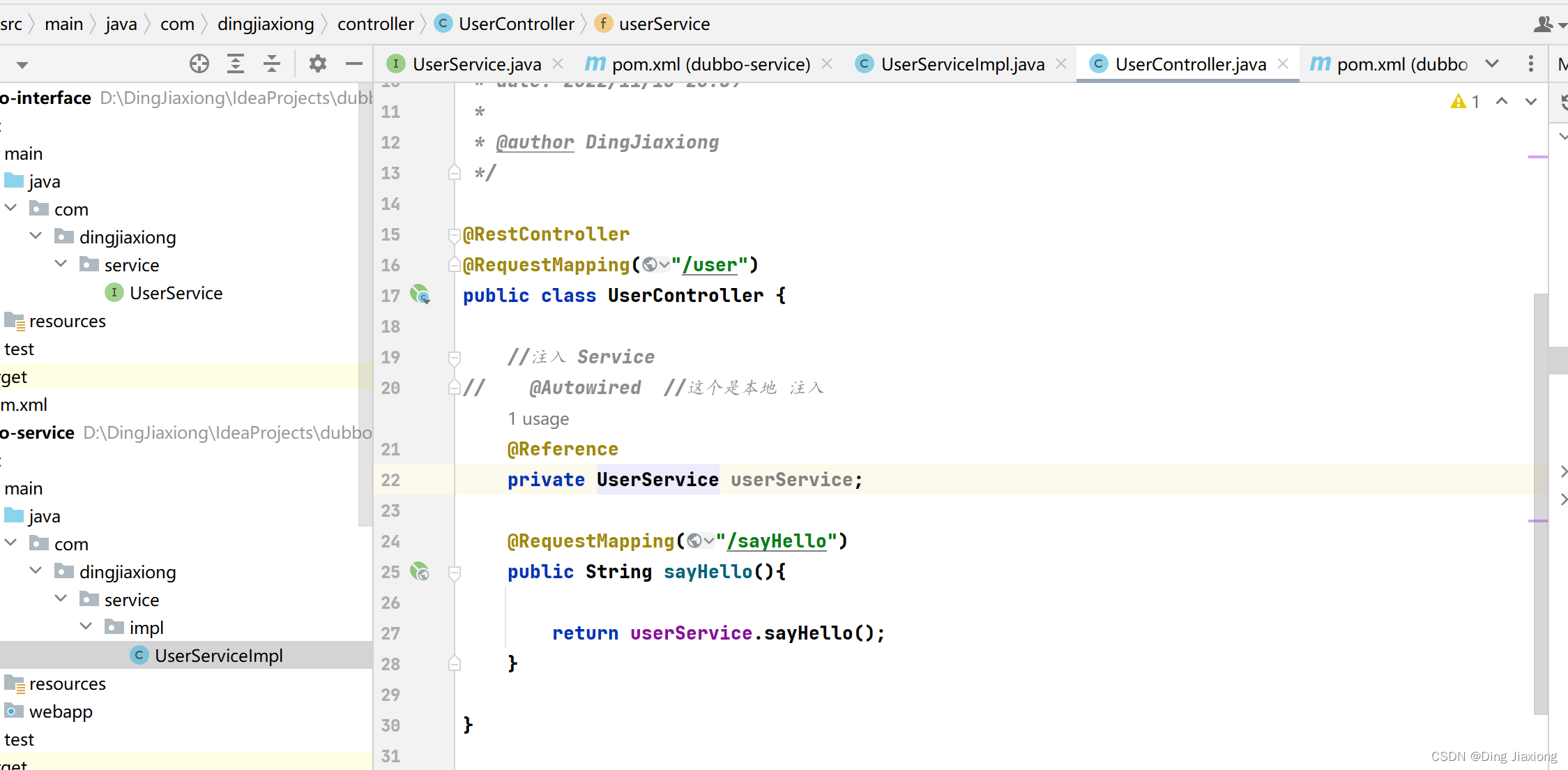Toggle the code fold marker on line 13

click(455, 172)
